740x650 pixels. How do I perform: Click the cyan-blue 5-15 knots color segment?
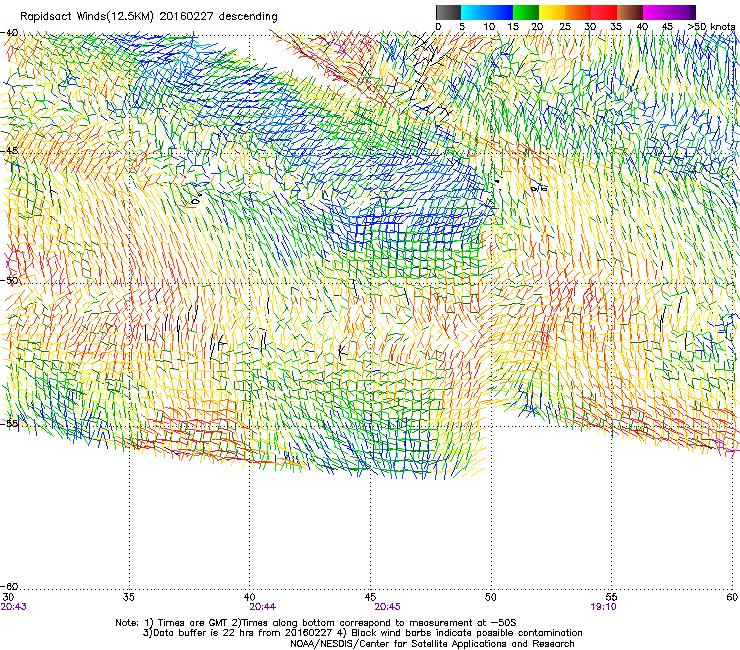click(x=487, y=12)
